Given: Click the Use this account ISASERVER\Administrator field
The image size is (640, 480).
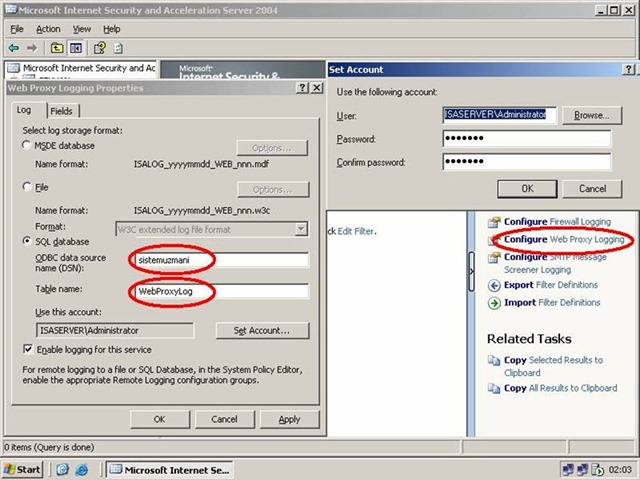Looking at the screenshot, I should 115,331.
